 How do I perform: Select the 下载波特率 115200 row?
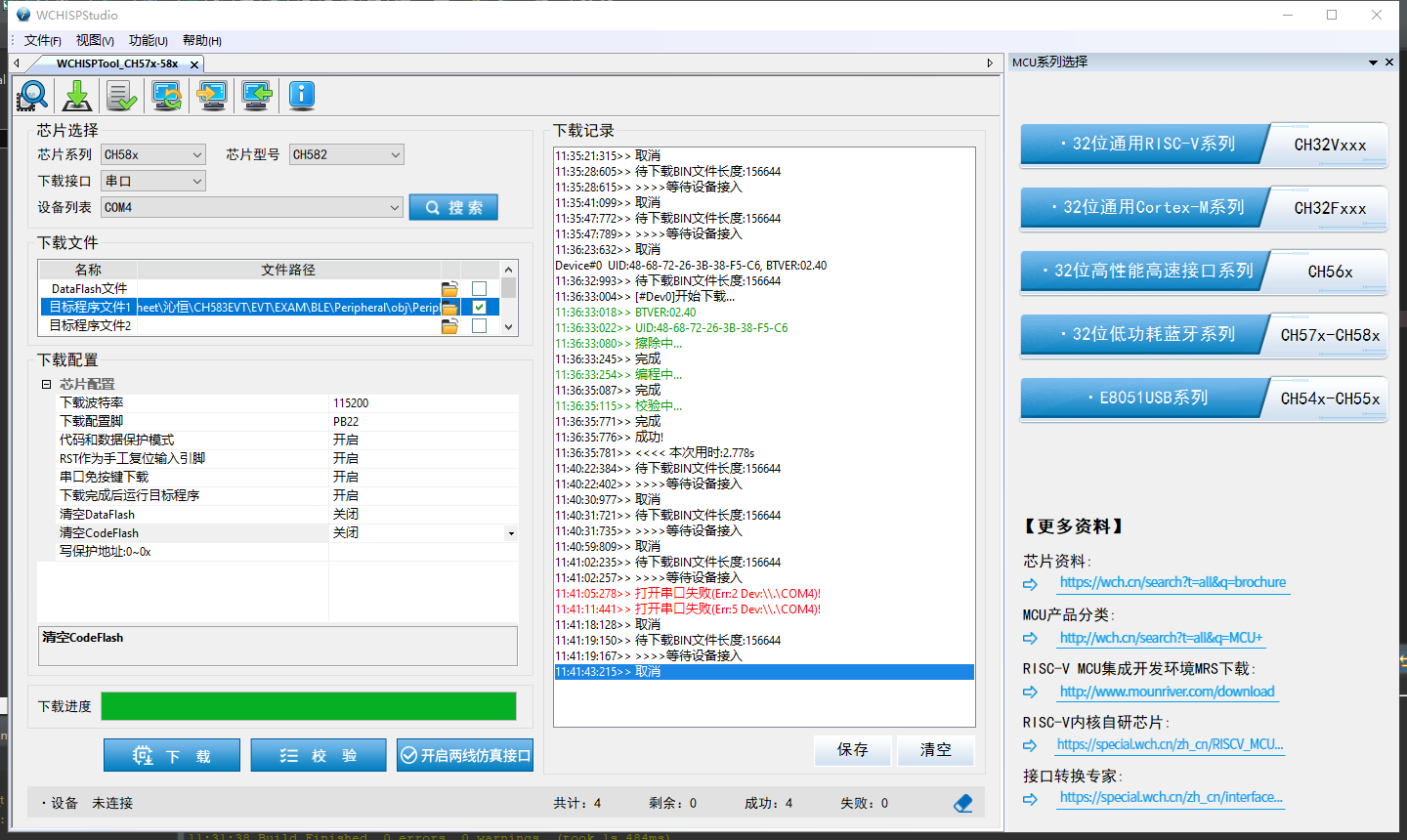(288, 403)
